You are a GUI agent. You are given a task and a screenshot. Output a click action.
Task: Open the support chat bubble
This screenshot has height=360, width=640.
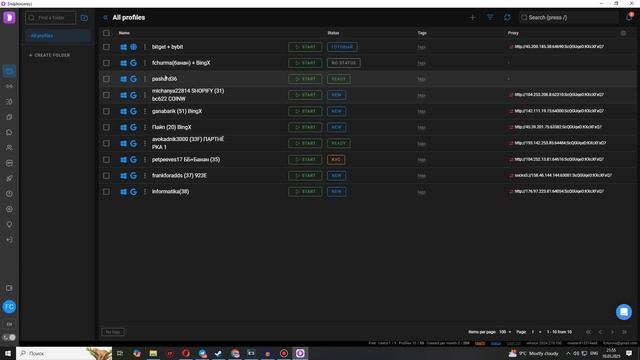click(624, 312)
